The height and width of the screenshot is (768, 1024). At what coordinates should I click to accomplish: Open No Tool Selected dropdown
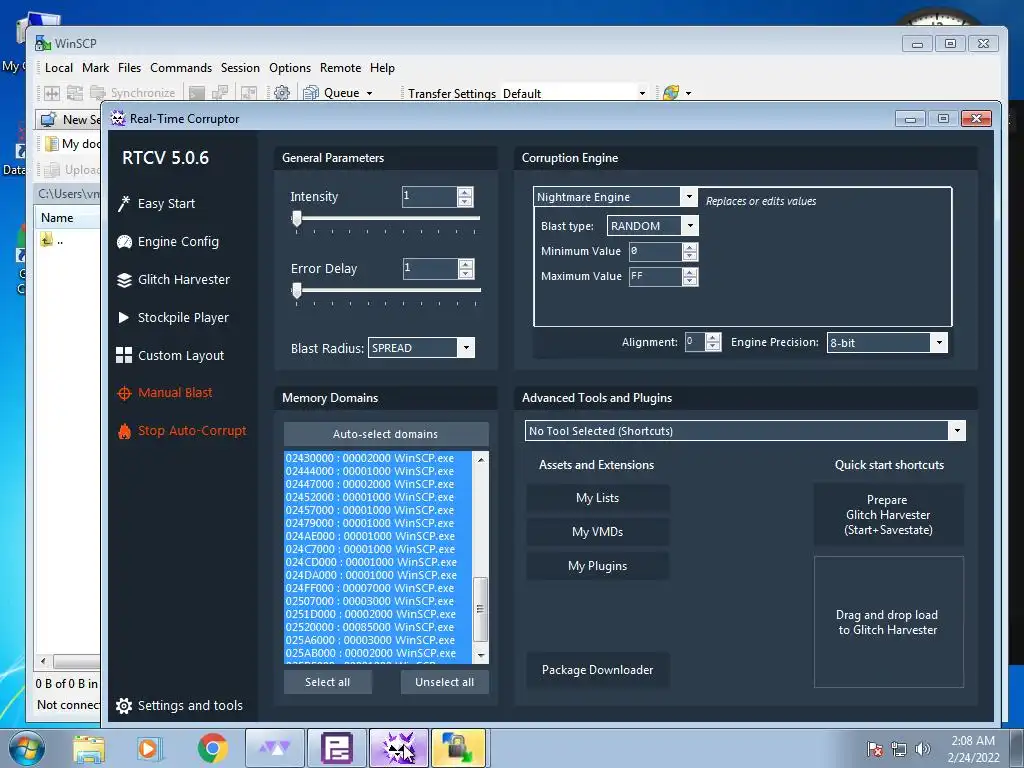[957, 430]
